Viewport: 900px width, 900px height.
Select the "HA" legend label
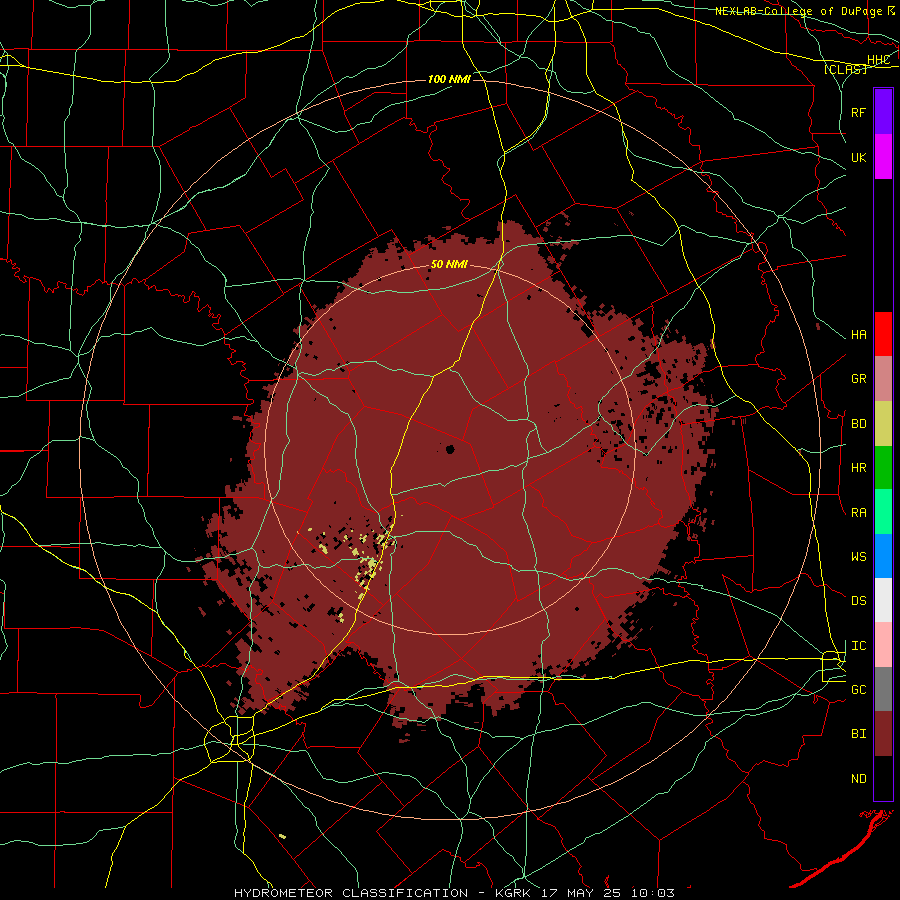[858, 335]
